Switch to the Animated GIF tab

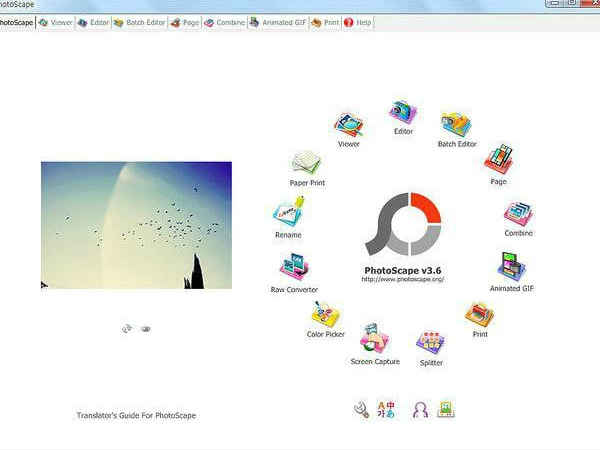278,23
